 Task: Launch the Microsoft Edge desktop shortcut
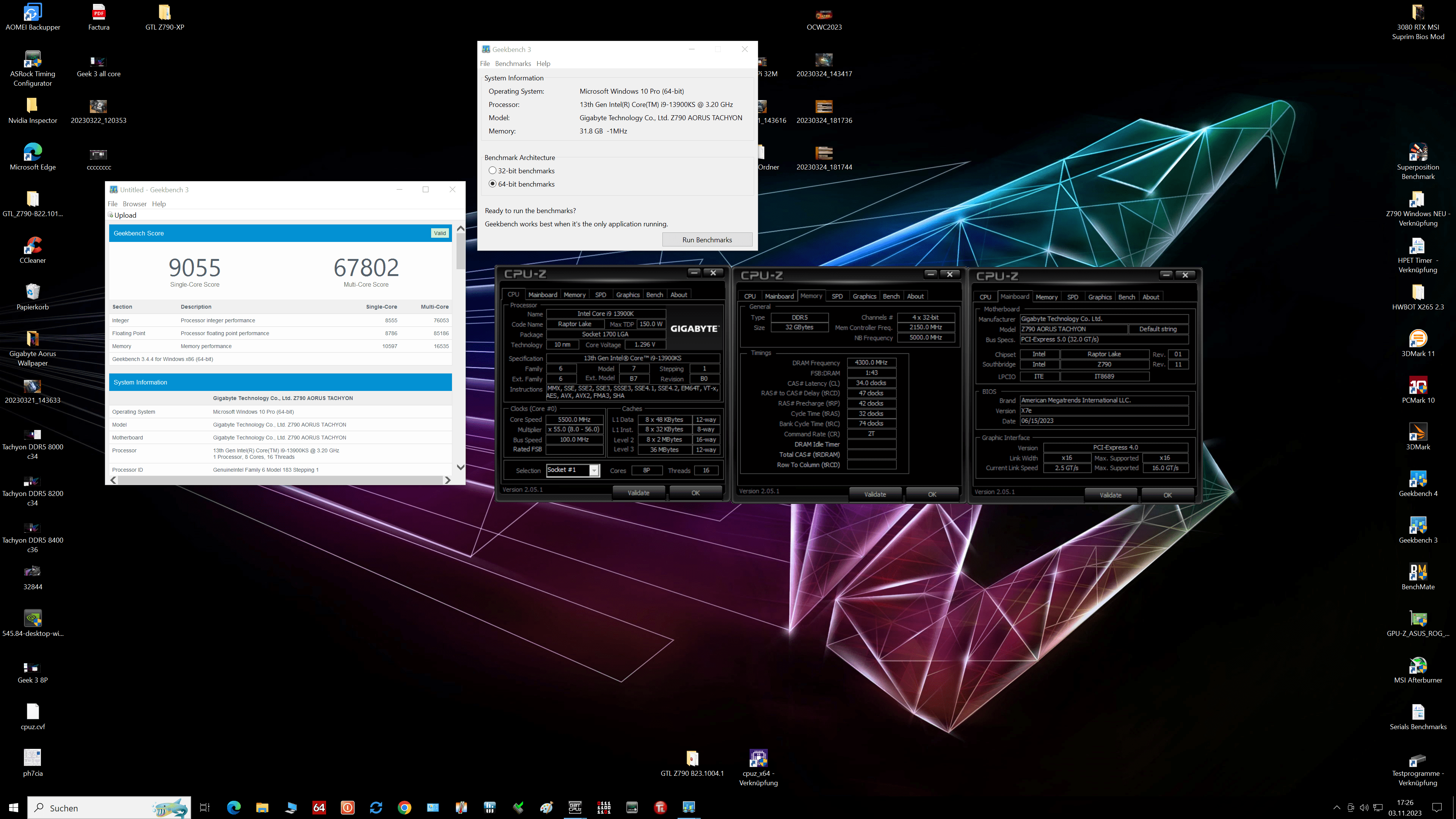pyautogui.click(x=32, y=157)
